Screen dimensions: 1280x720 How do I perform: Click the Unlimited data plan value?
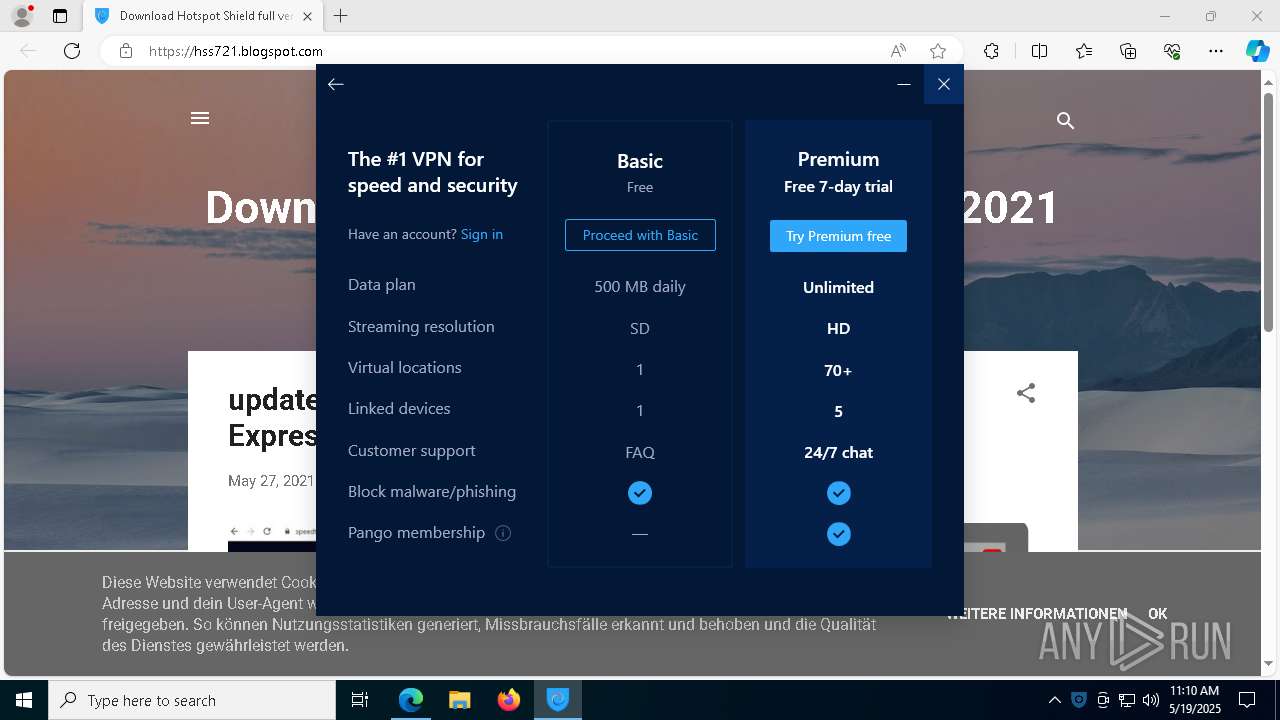point(838,287)
